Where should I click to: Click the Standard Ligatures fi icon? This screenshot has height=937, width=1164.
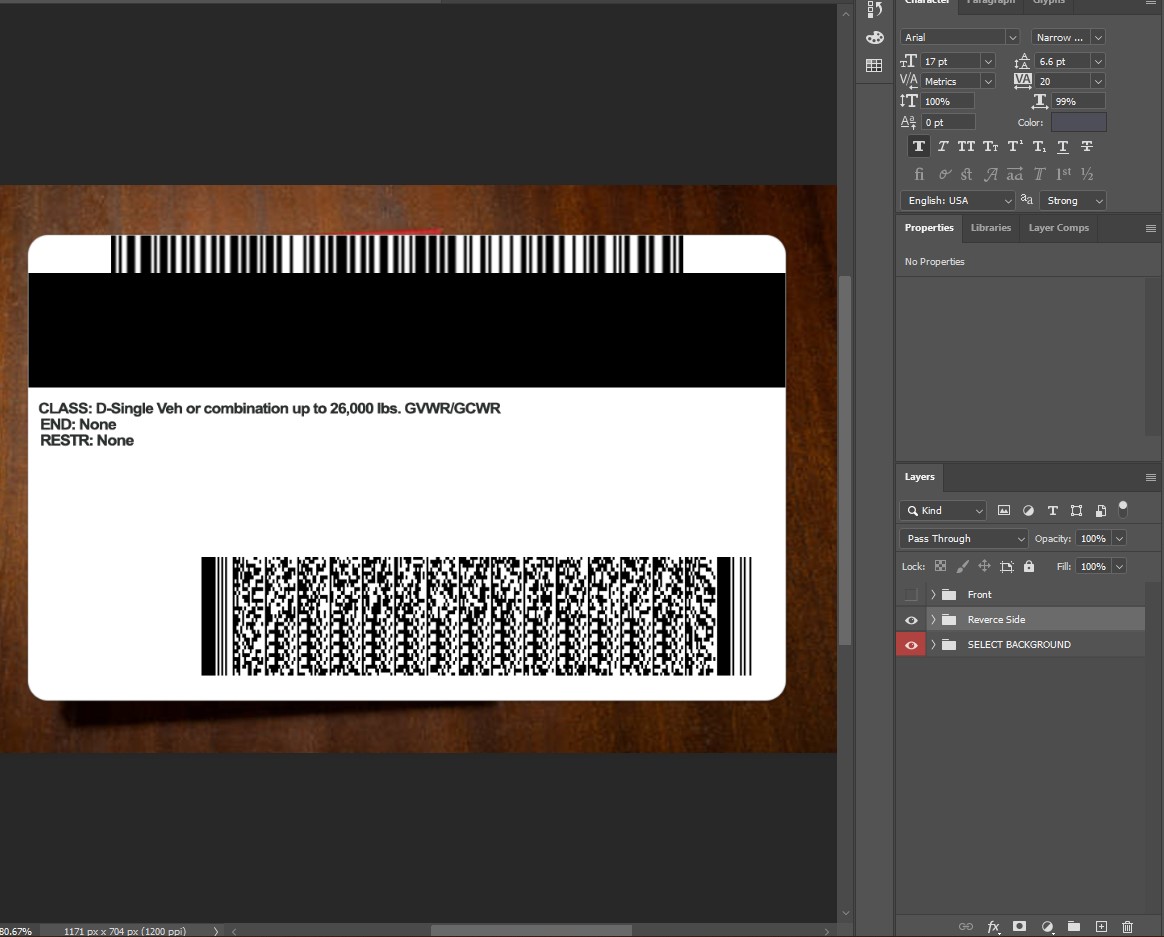919,174
